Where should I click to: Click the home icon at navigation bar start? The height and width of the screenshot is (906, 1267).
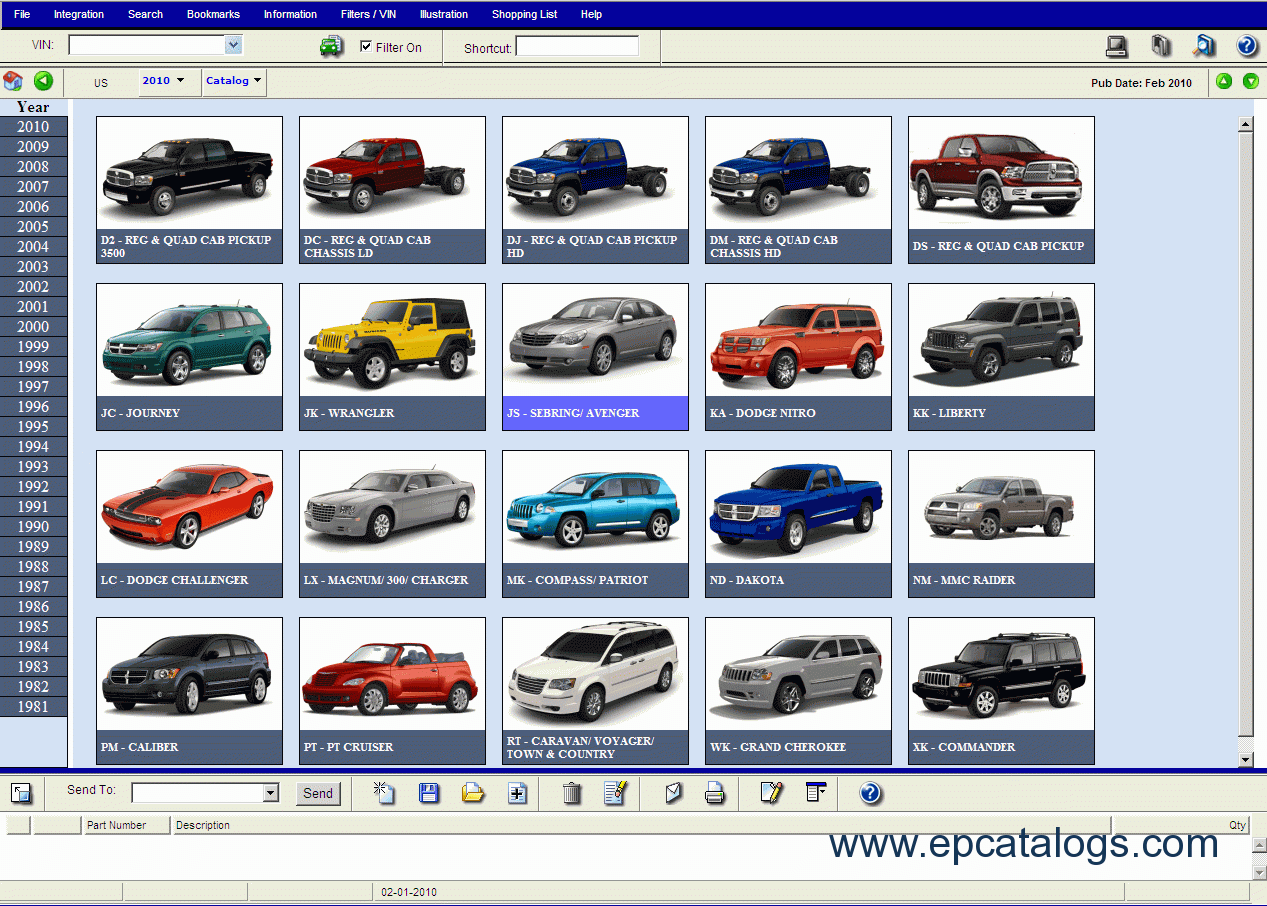pos(13,81)
